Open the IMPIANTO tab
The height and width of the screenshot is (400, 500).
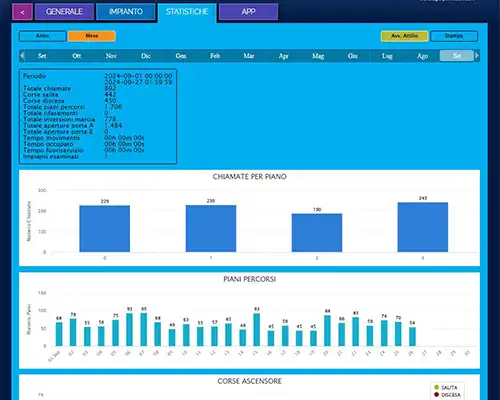click(126, 12)
